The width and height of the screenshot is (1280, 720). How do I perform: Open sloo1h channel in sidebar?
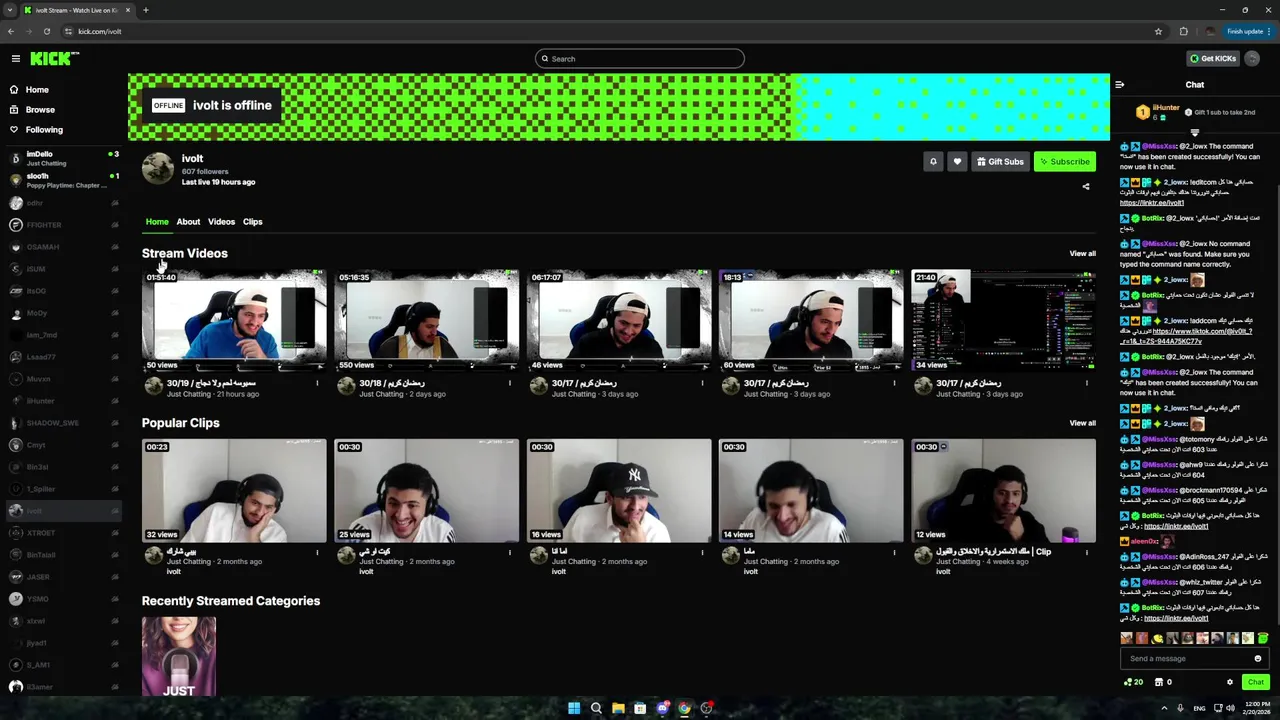tap(64, 180)
